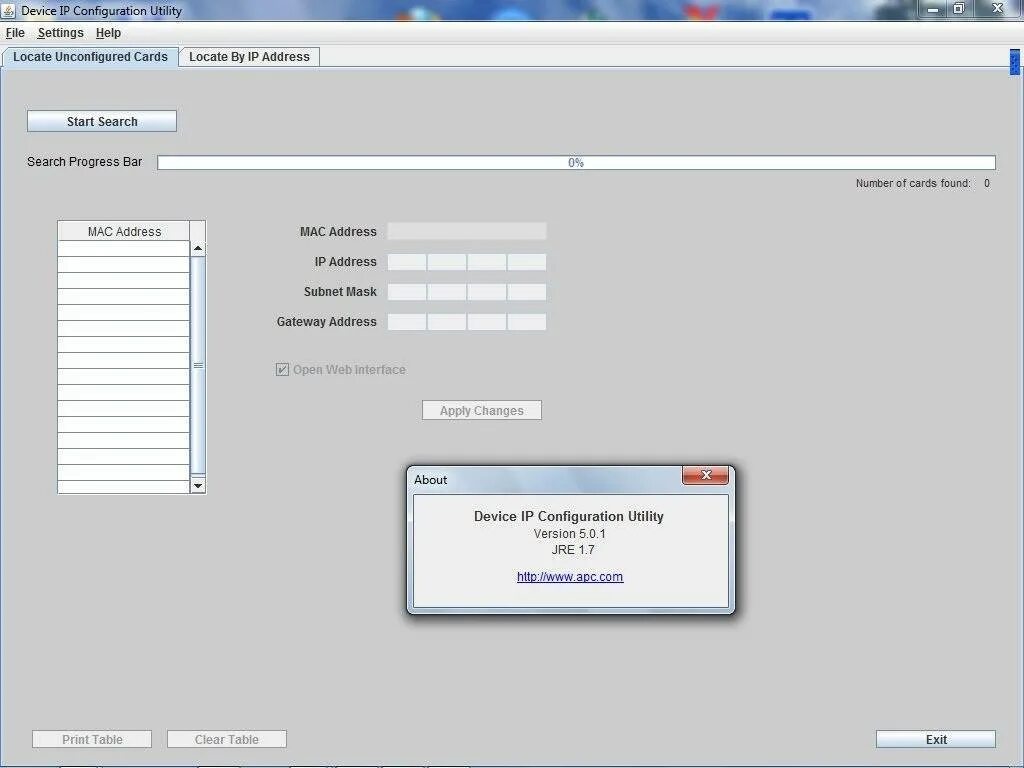Select the first empty row in MAC table
Viewport: 1024px width, 768px height.
(123, 249)
